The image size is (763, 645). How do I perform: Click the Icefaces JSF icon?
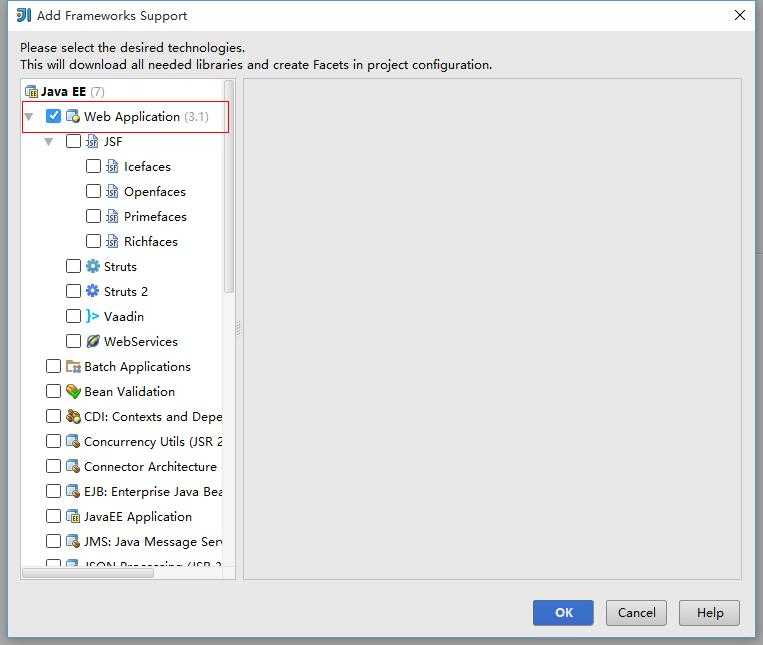click(112, 166)
